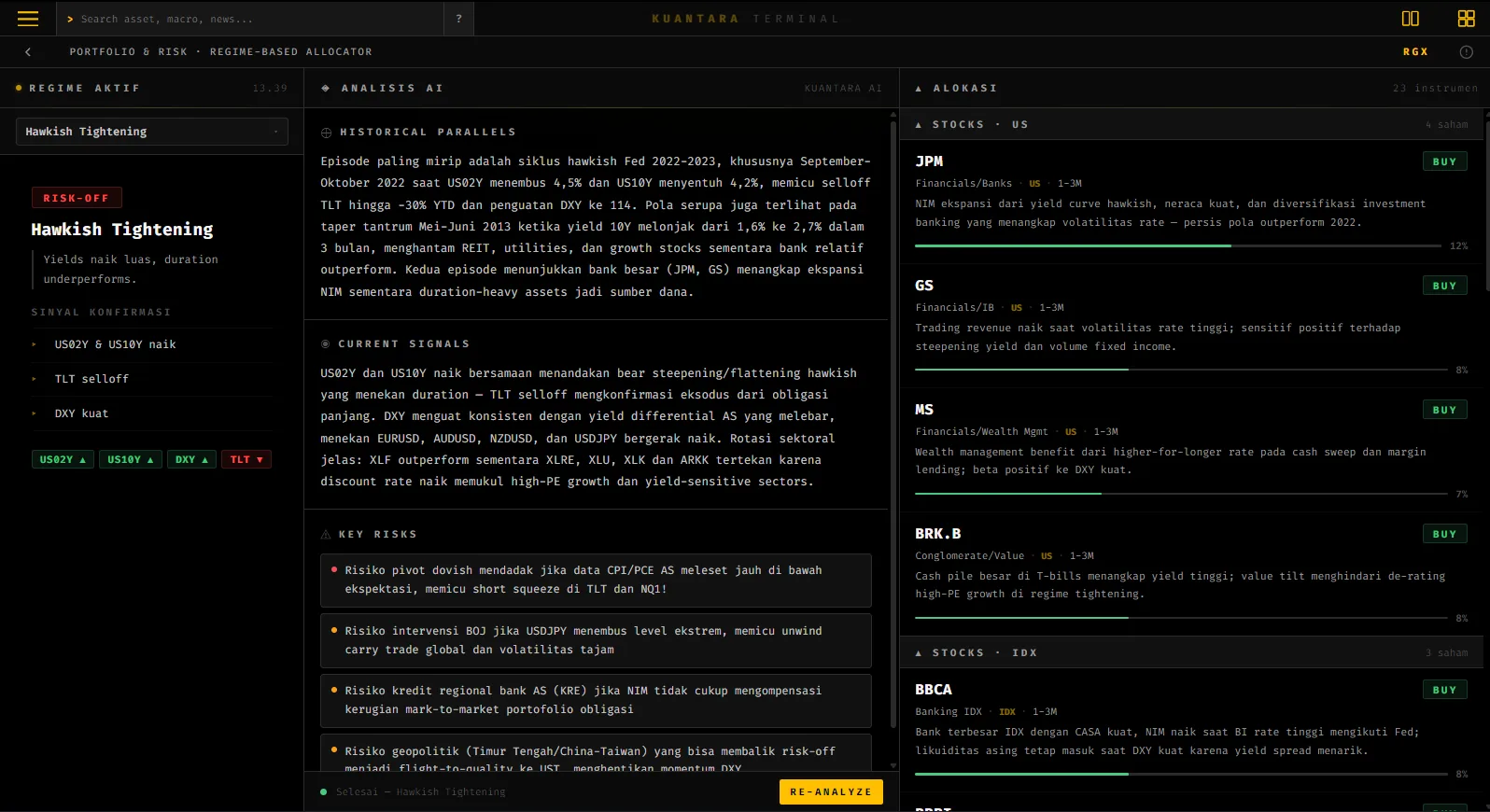Viewport: 1490px width, 812px height.
Task: Open the geopolitical risk card
Action: tap(596, 753)
